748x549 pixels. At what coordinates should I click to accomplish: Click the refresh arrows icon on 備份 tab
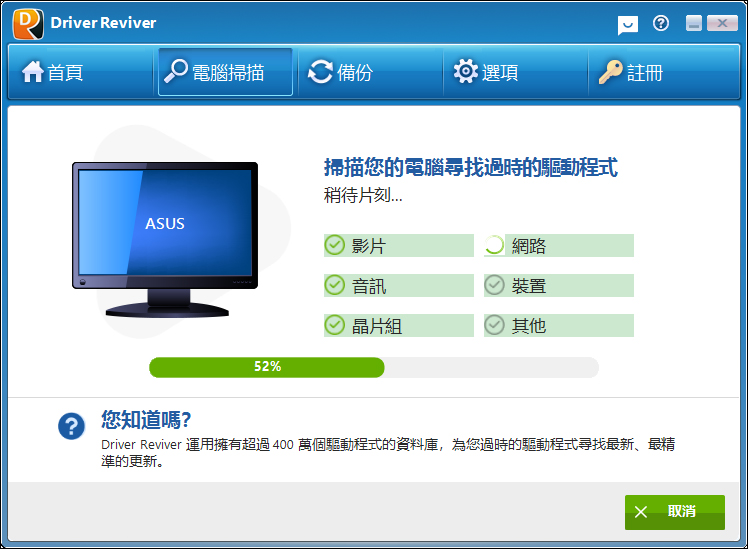pos(320,72)
